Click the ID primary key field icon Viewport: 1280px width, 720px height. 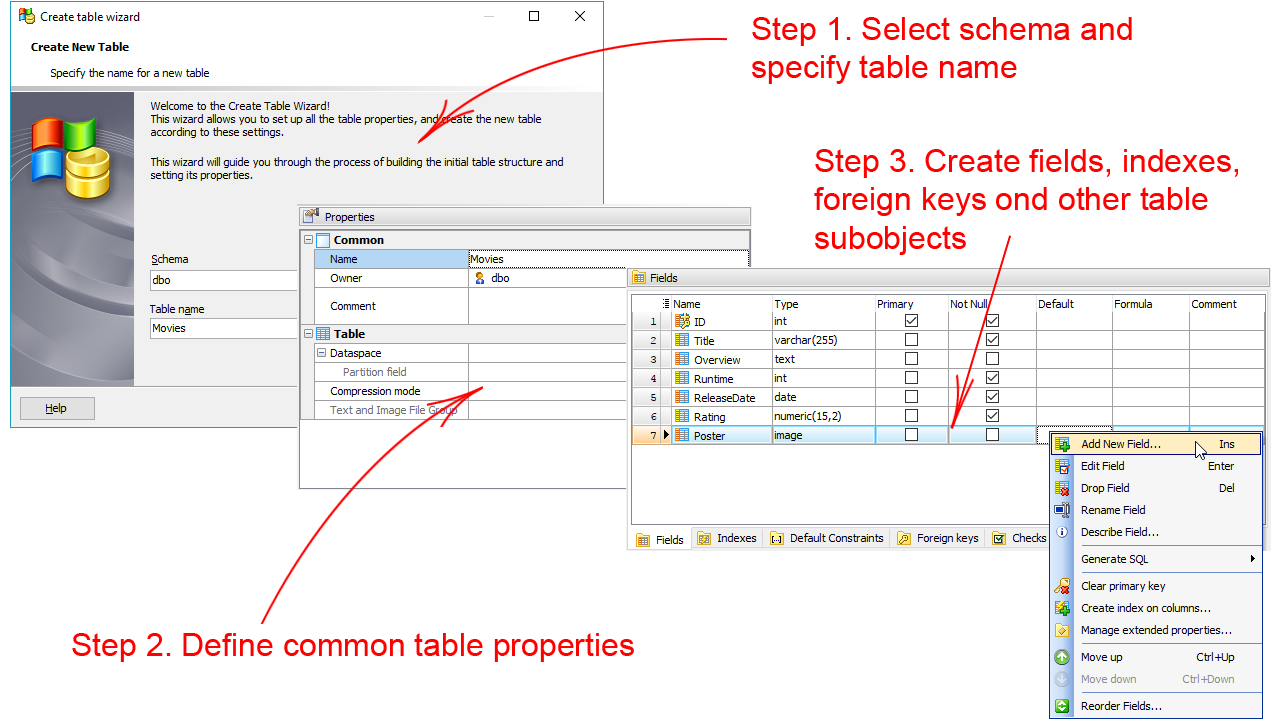point(683,321)
